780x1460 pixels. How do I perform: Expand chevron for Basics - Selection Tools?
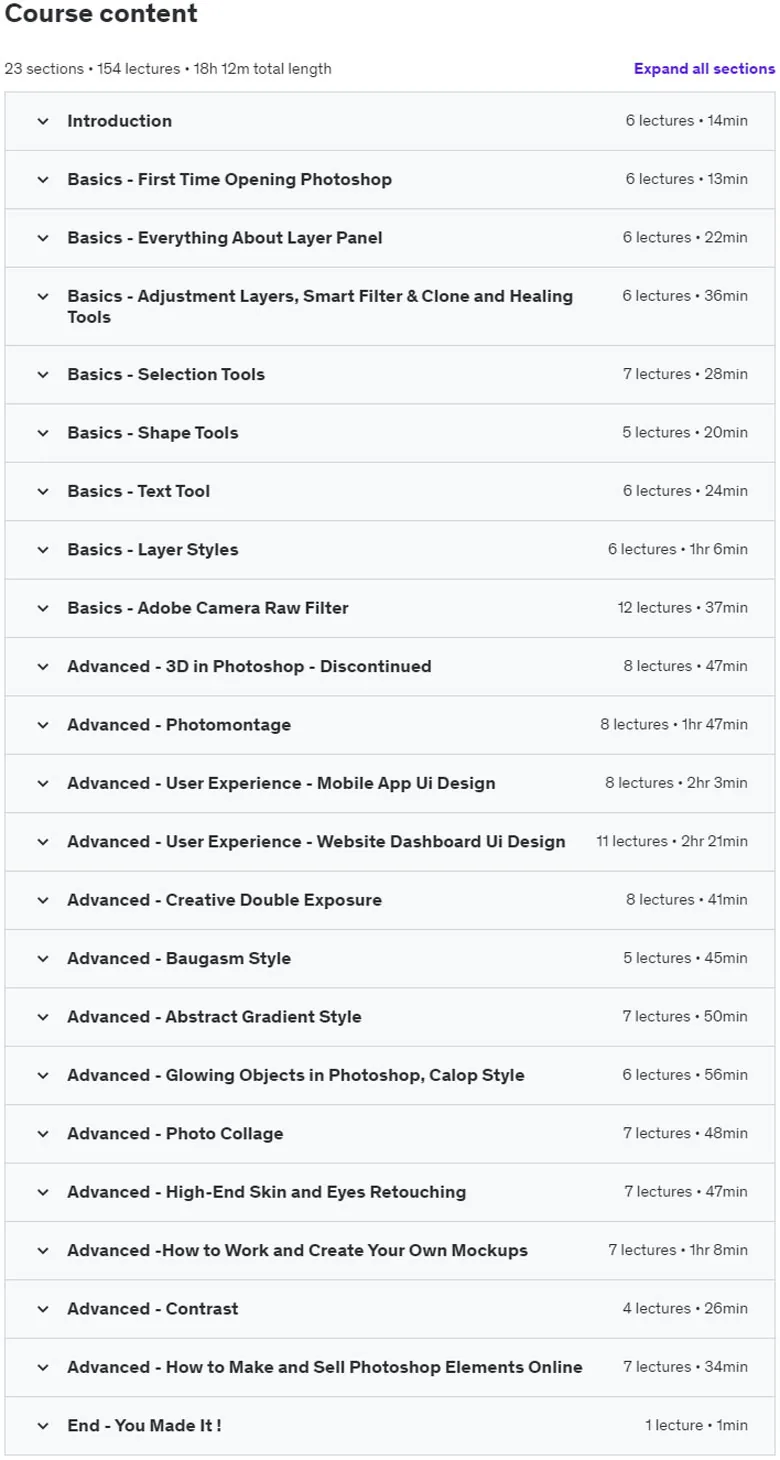pyautogui.click(x=42, y=375)
